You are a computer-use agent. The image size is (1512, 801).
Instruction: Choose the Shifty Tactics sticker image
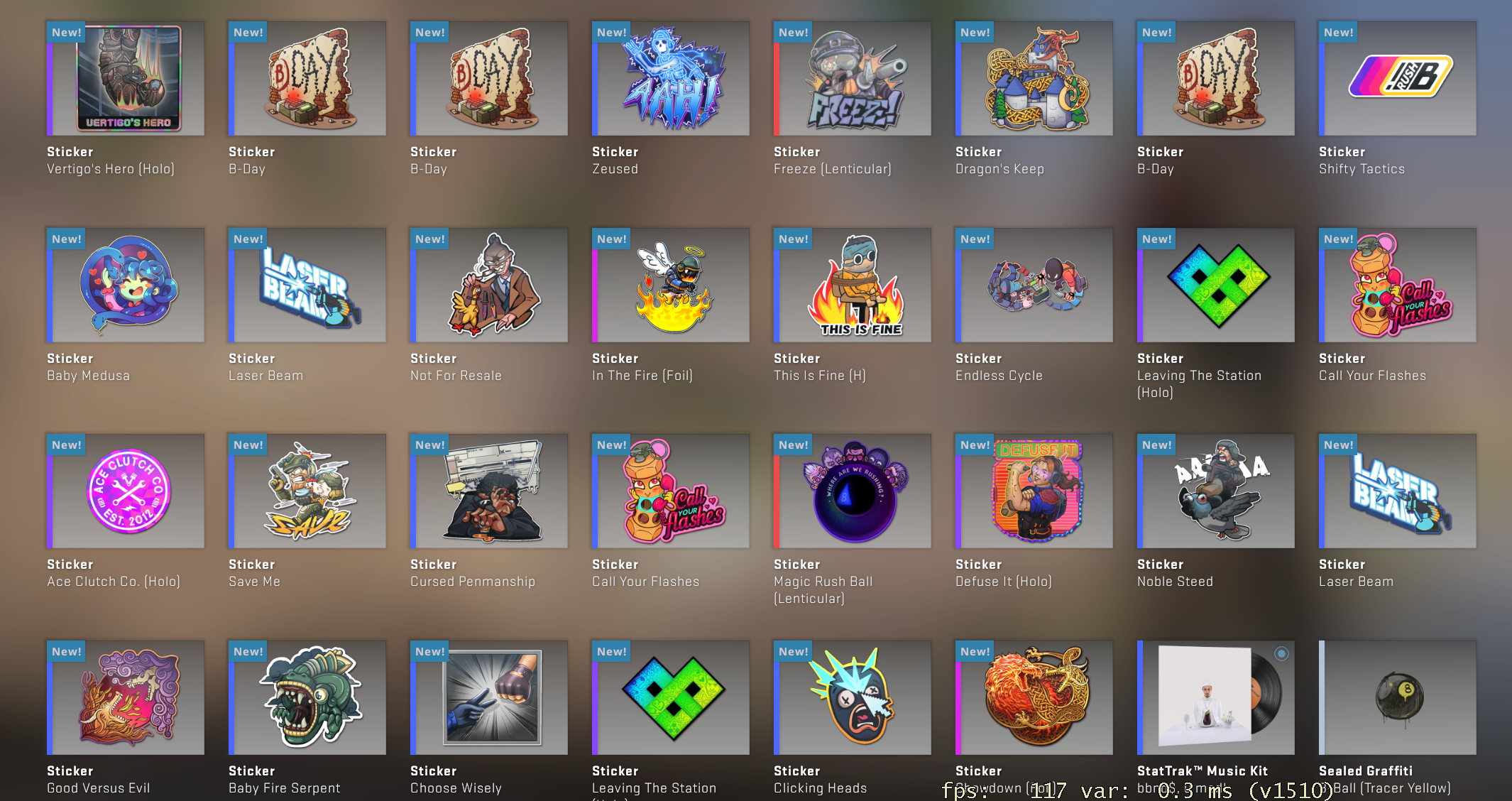[1398, 78]
